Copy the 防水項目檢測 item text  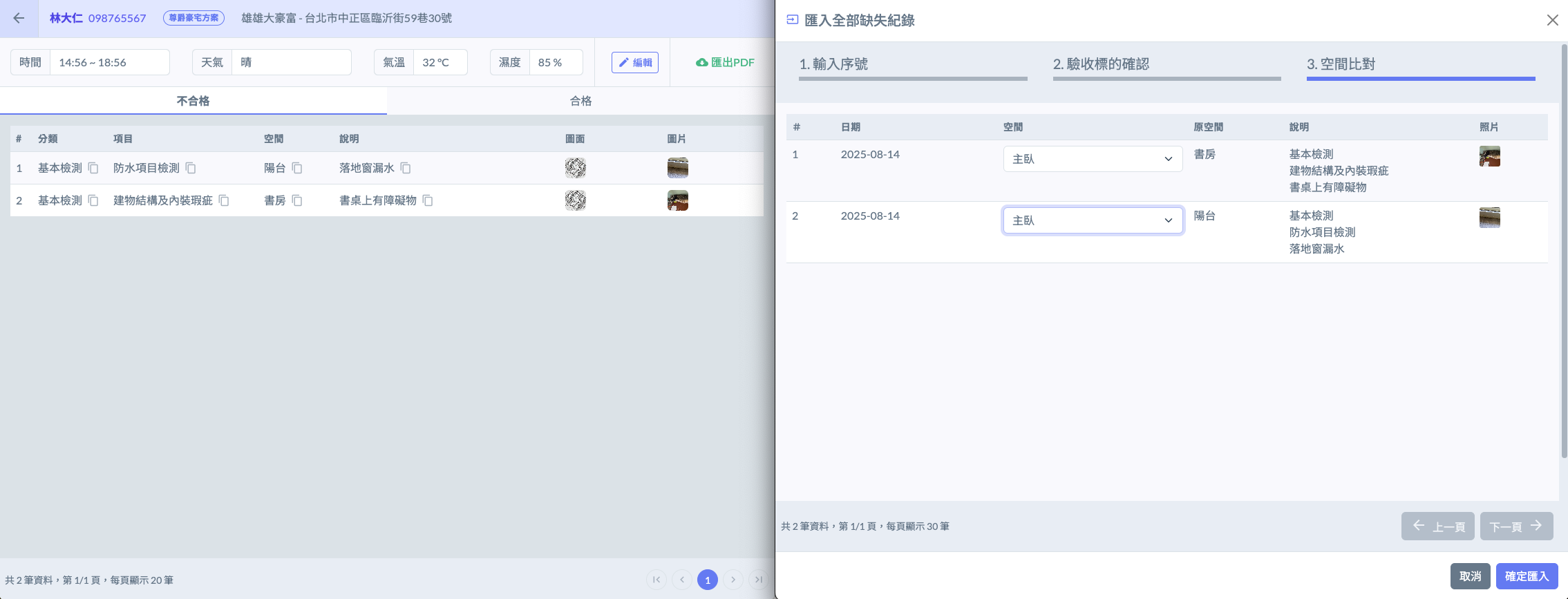tap(191, 168)
